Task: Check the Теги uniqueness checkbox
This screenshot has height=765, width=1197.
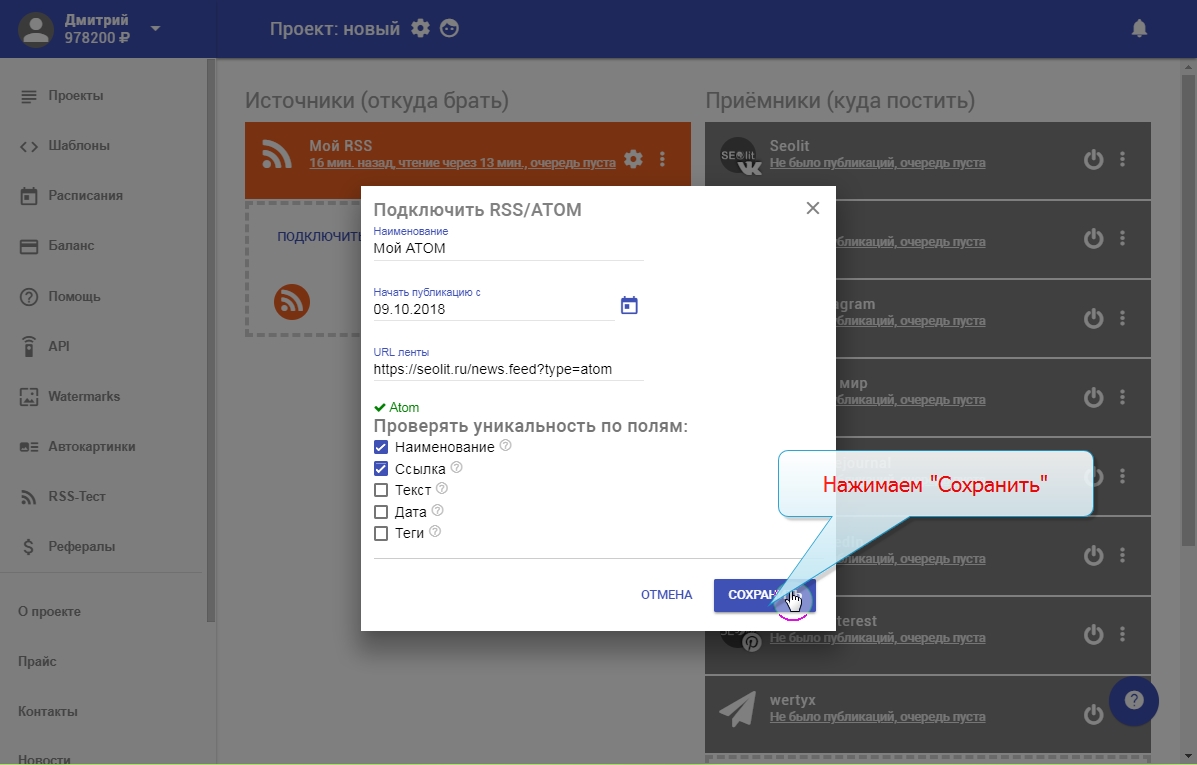Action: (x=381, y=534)
